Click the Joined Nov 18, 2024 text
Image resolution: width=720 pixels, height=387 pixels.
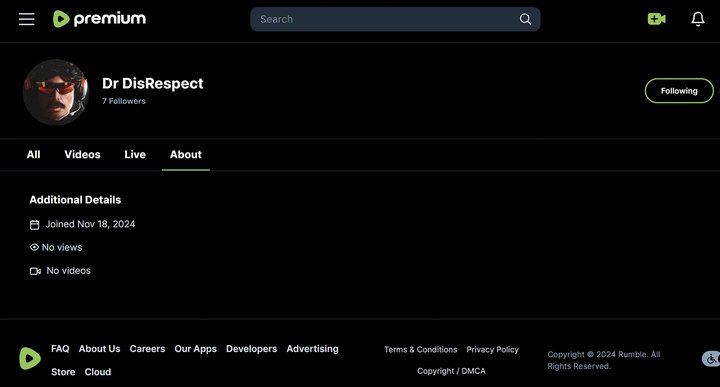[x=90, y=224]
